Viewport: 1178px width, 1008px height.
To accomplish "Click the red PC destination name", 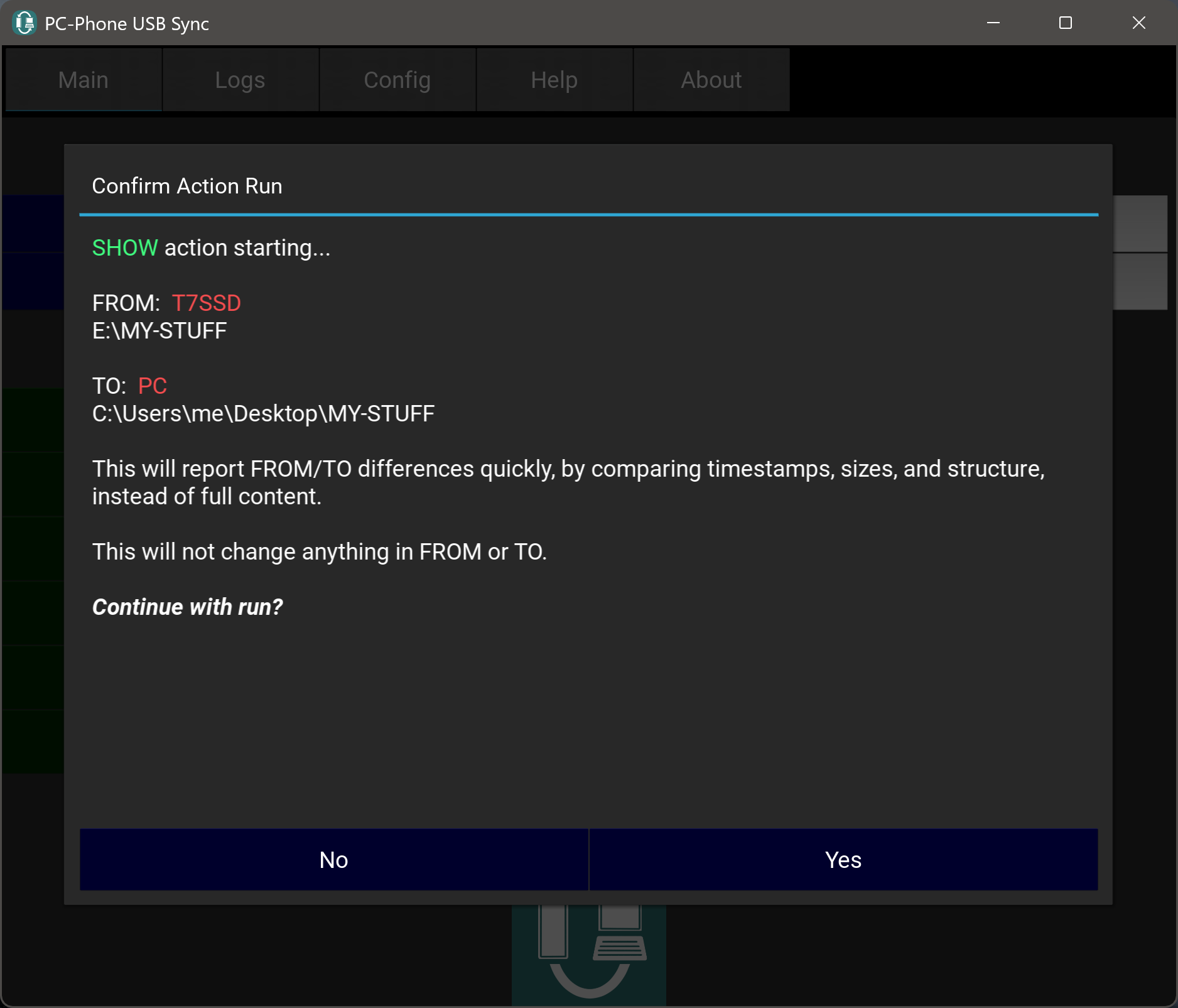I will click(152, 386).
